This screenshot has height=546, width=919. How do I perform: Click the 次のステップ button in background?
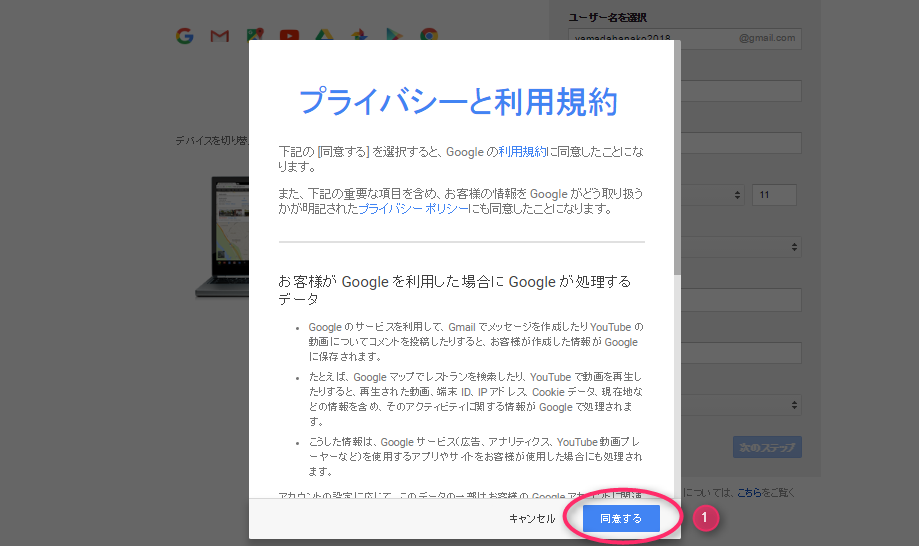(767, 448)
